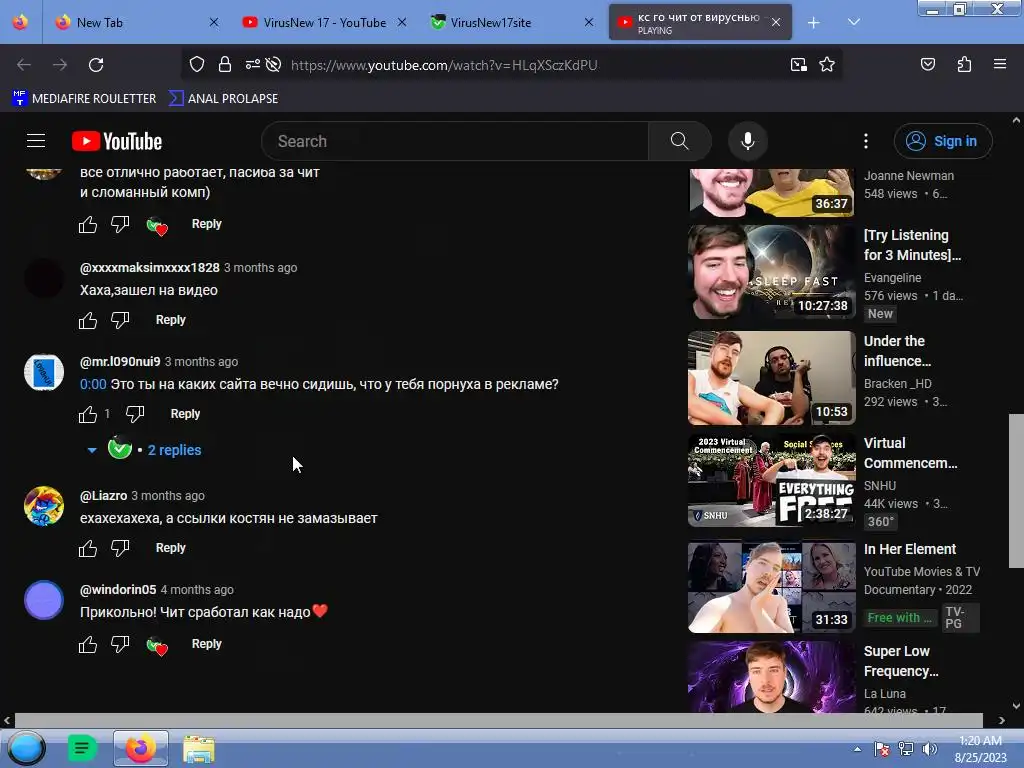Open the Pocket save button

[928, 64]
